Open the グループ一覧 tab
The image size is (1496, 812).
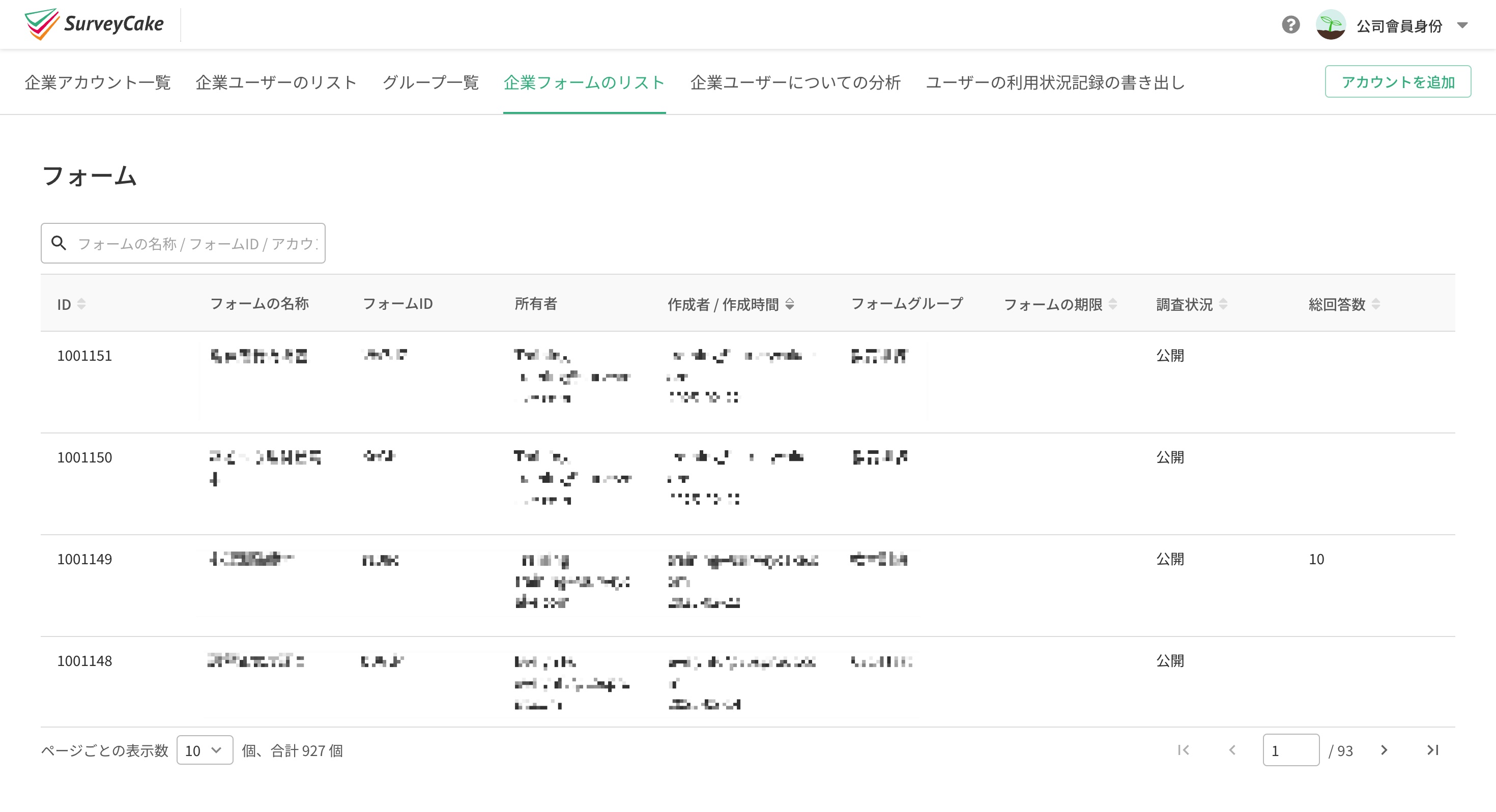[x=430, y=82]
